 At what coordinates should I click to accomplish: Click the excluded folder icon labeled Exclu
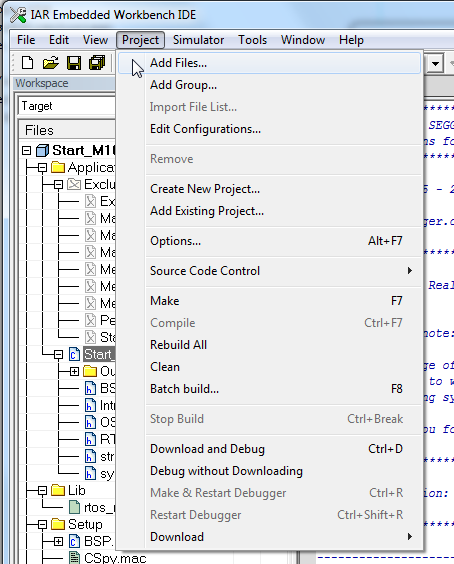(x=74, y=184)
